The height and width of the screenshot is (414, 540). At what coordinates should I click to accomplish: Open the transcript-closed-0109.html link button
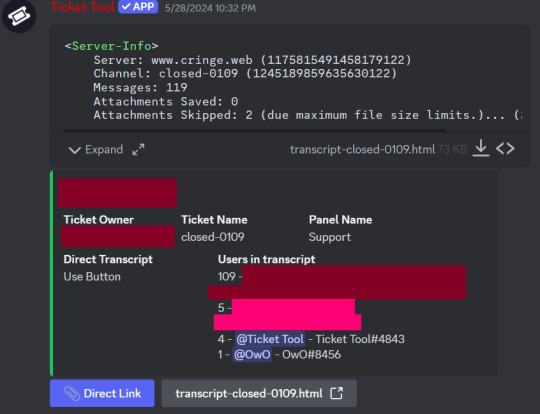tap(259, 393)
